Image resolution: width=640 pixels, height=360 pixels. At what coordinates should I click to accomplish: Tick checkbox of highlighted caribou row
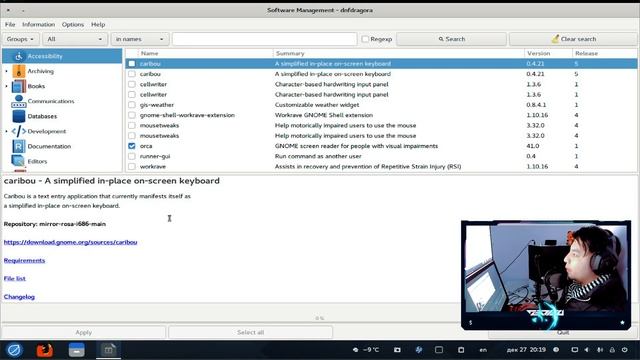point(131,64)
